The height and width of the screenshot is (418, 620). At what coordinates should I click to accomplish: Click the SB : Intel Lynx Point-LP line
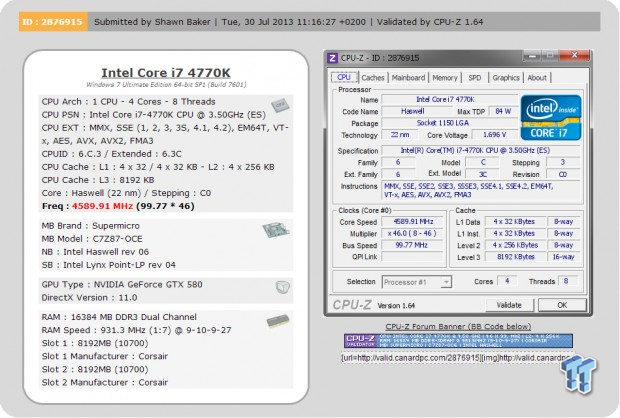[109, 265]
